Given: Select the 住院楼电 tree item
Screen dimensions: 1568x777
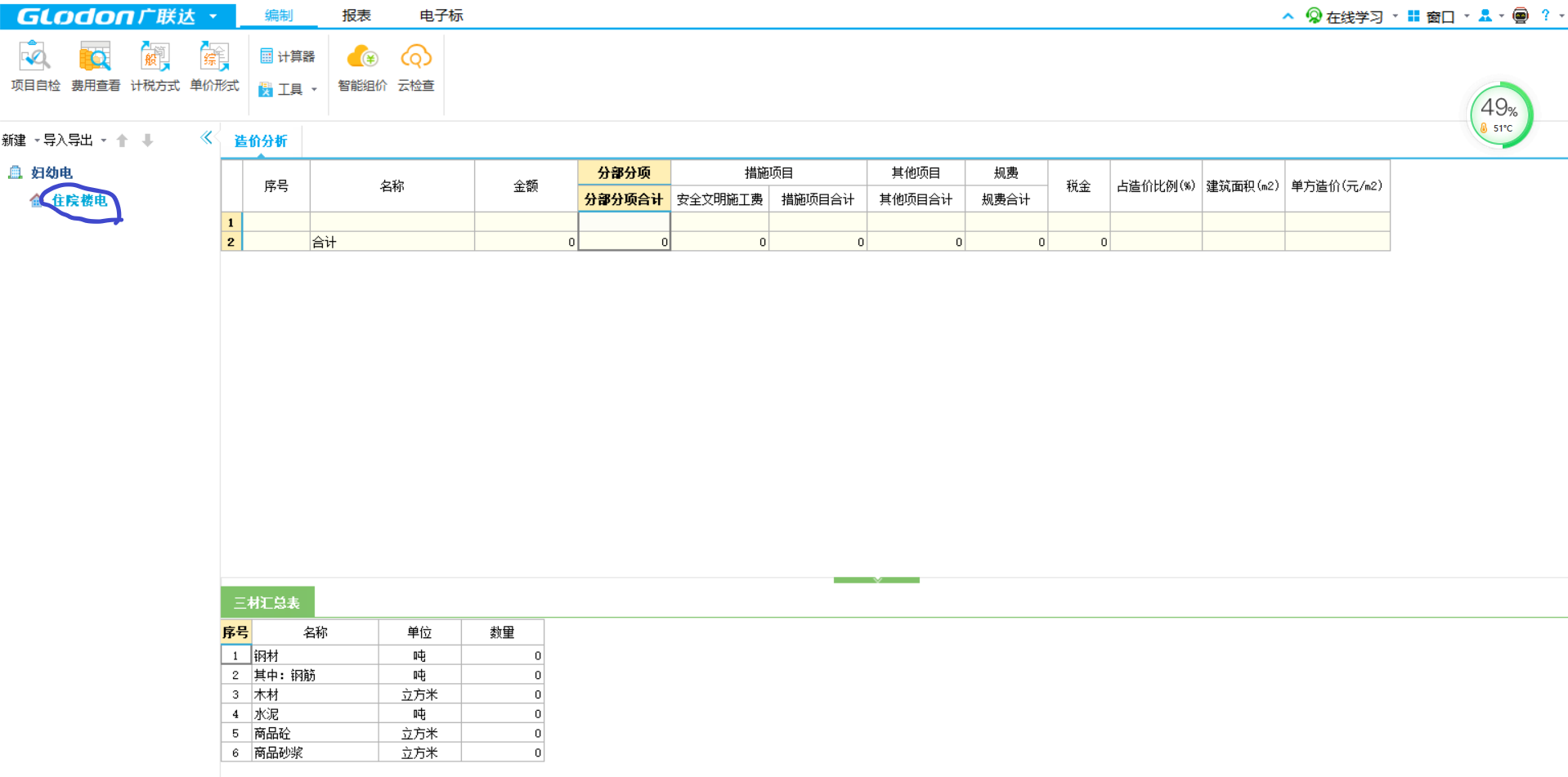Looking at the screenshot, I should click(79, 200).
